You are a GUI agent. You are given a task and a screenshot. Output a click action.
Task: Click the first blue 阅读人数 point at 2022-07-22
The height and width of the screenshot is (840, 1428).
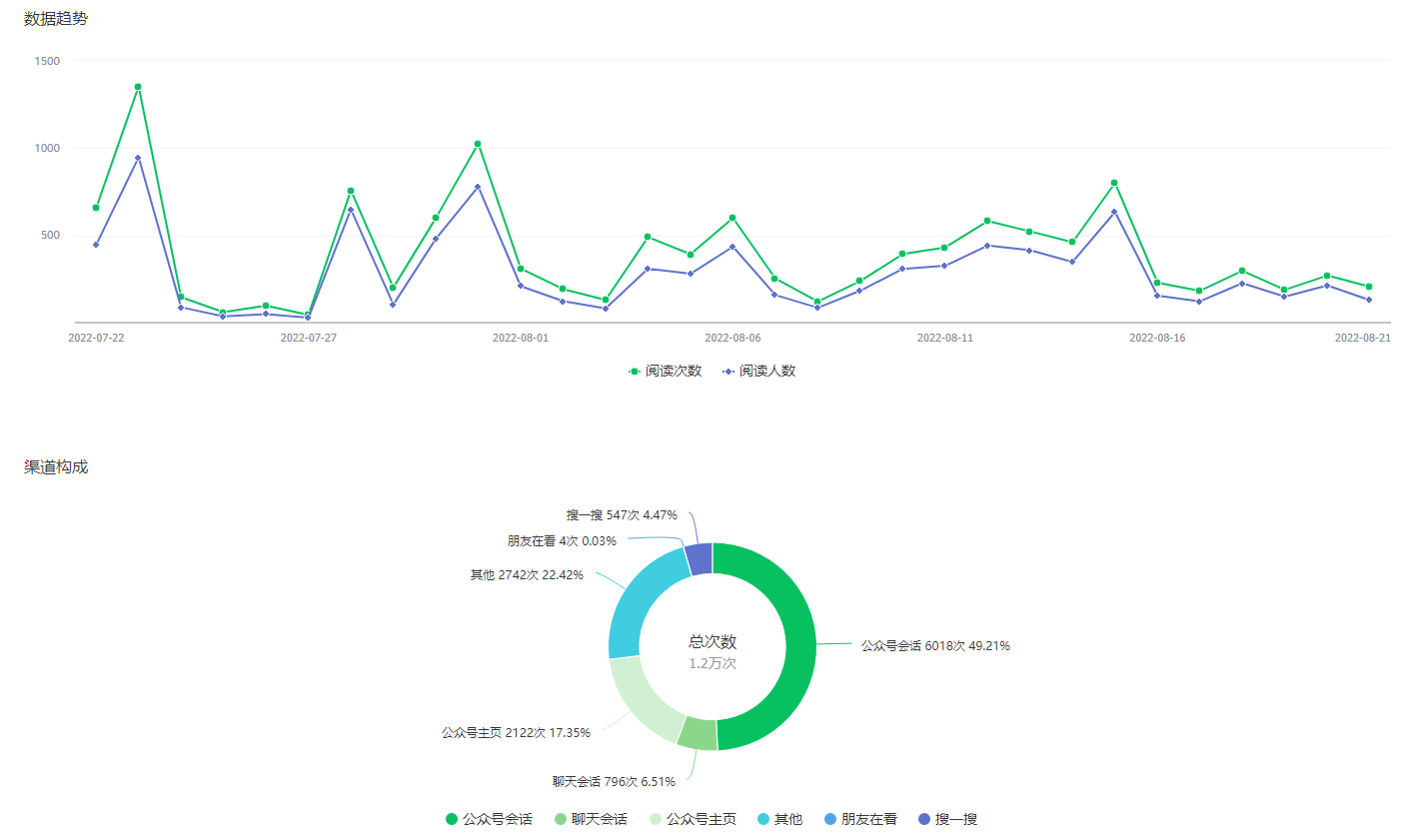click(x=96, y=245)
